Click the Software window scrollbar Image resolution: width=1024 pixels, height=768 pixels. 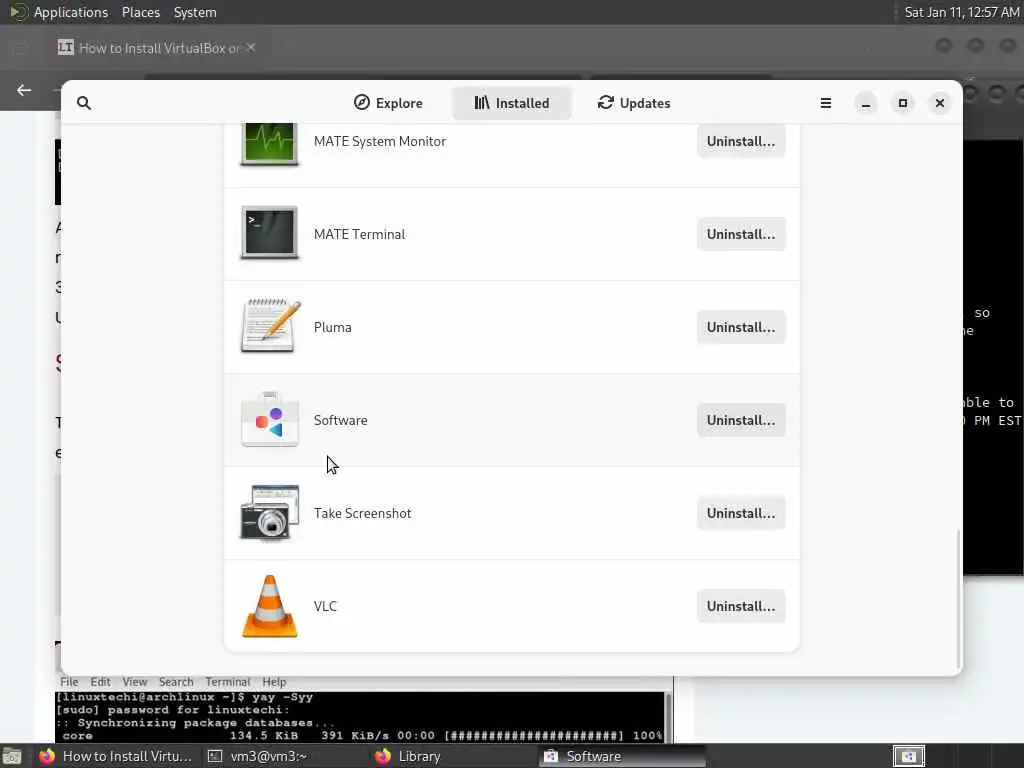[959, 599]
